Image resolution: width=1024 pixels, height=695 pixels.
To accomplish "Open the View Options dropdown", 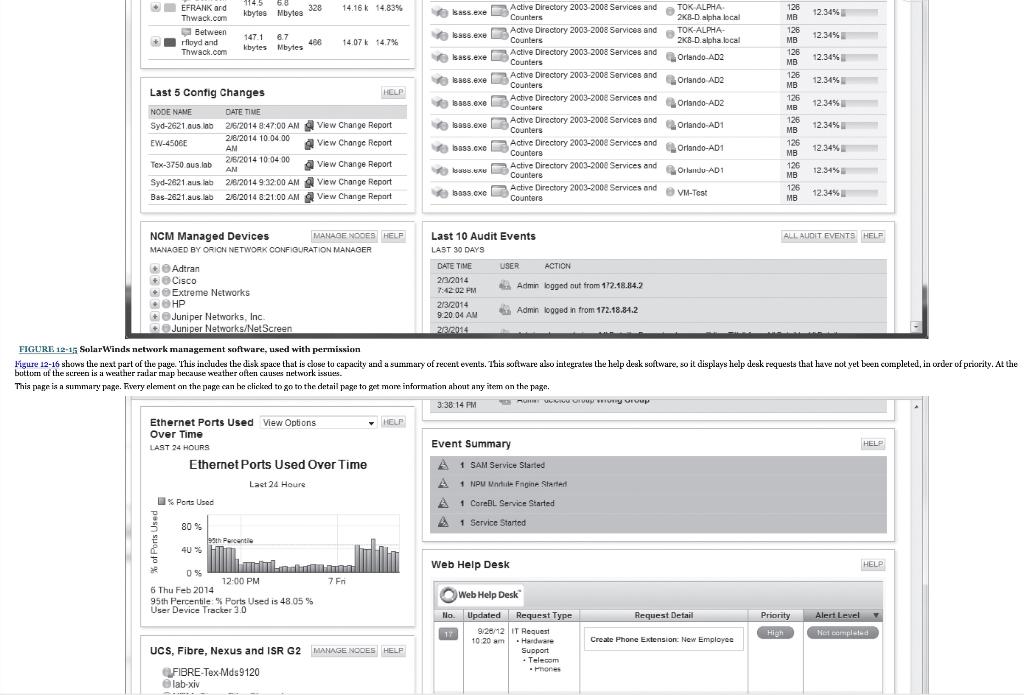I will click(318, 423).
